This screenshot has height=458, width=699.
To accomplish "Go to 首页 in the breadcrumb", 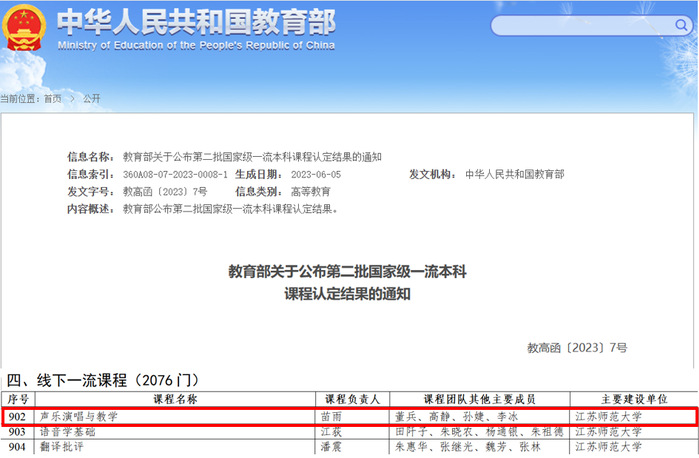I will point(52,99).
